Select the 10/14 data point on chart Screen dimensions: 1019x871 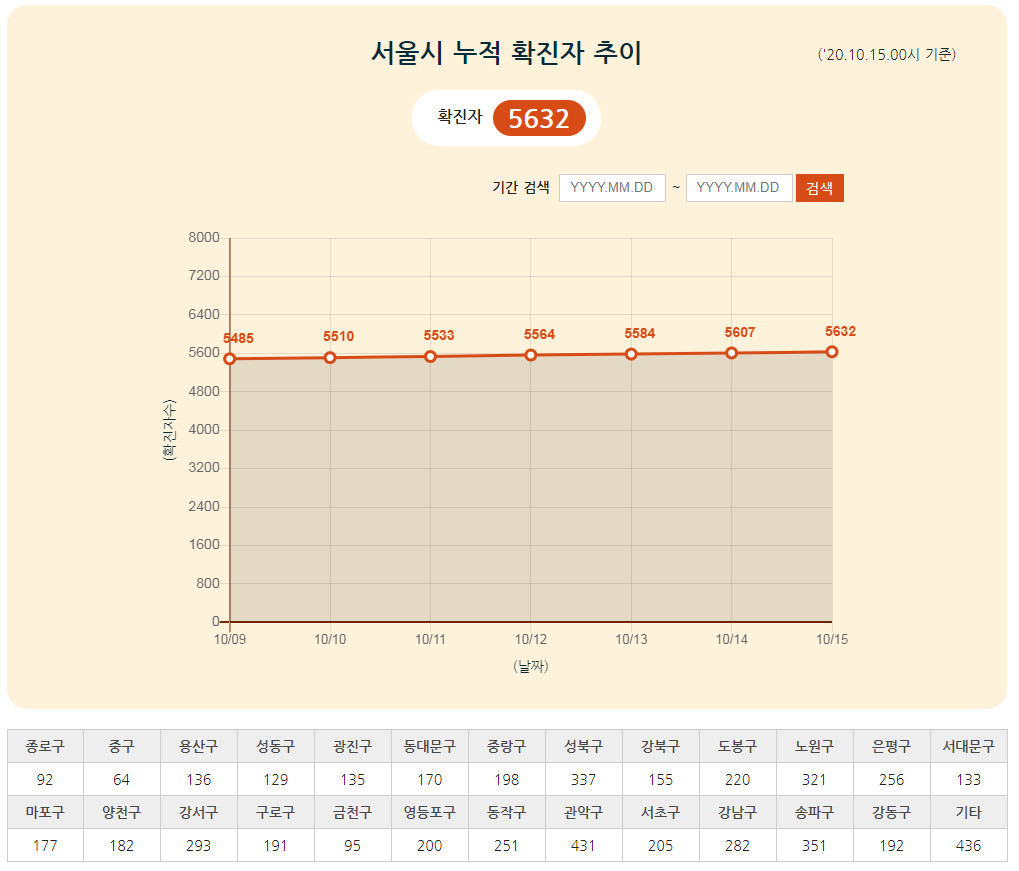(x=732, y=353)
